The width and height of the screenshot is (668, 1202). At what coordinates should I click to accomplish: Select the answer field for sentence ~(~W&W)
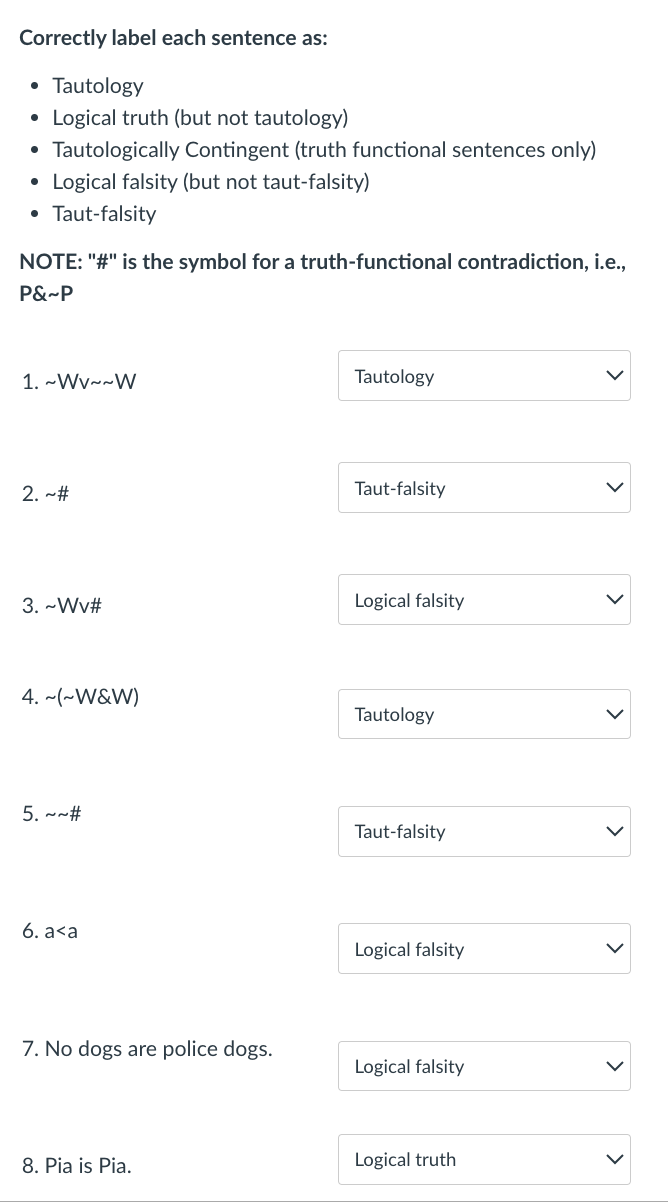[x=484, y=714]
